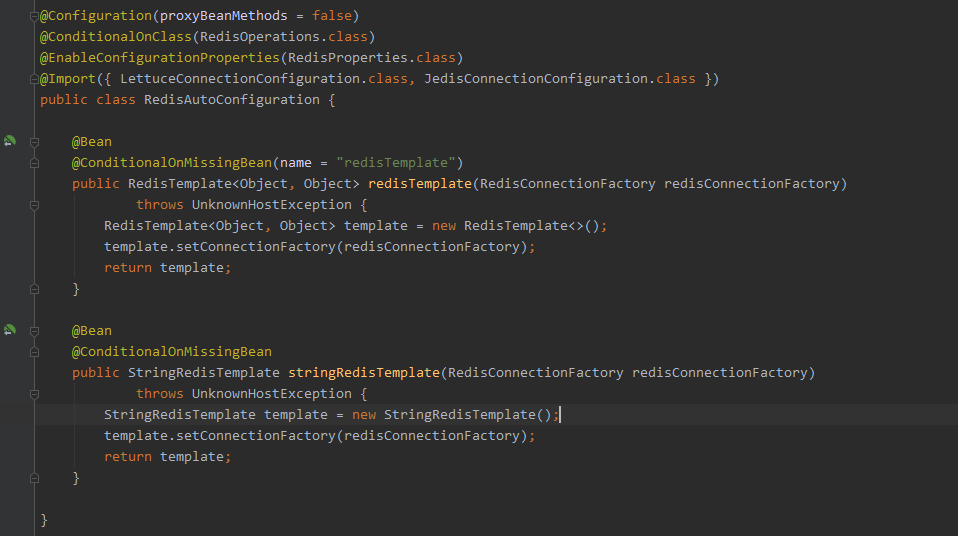Click first template.setConnectionFactory call
Viewport: 958px width, 536px height.
point(320,246)
